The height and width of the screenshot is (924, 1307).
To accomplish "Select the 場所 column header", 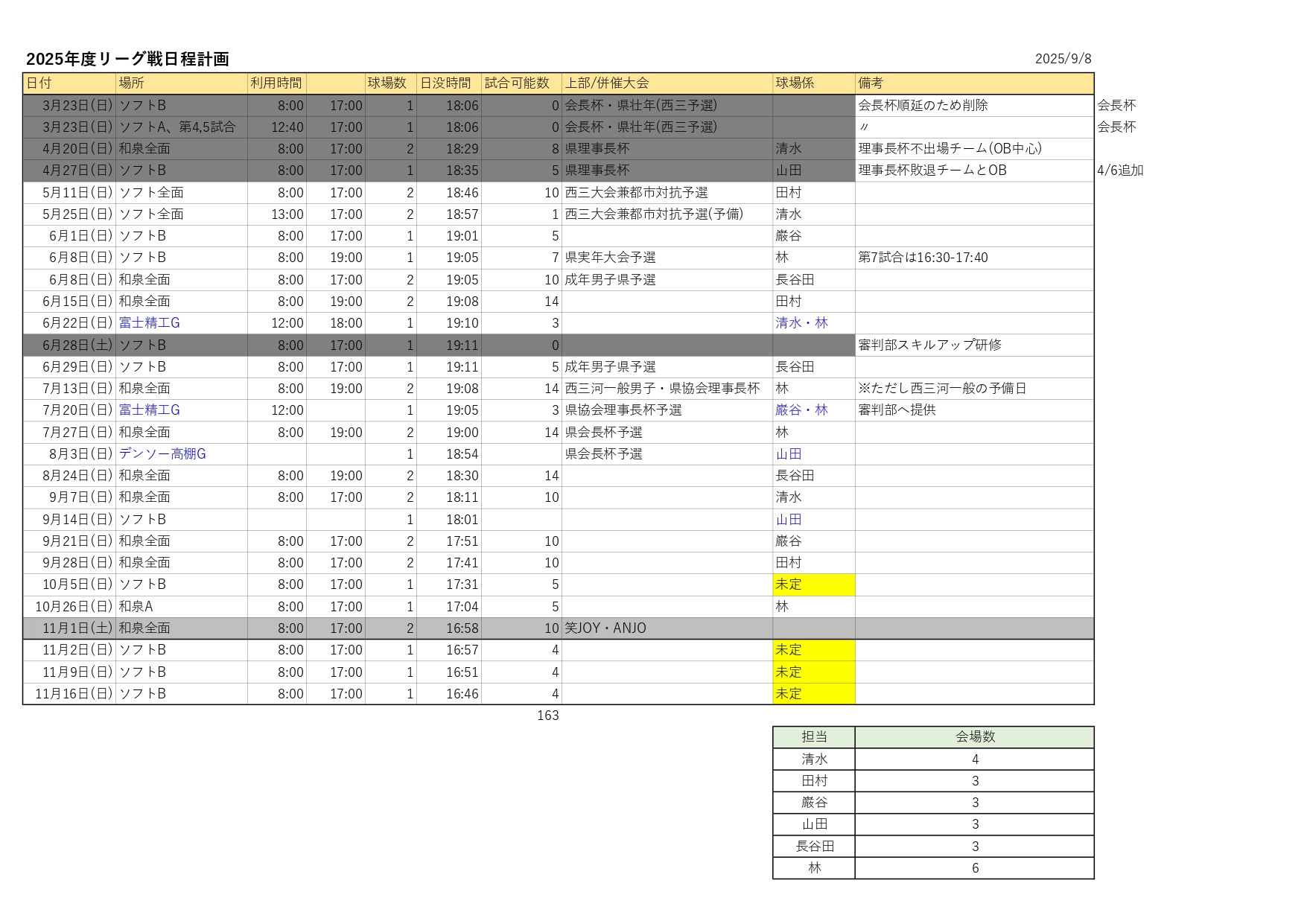I will (182, 83).
